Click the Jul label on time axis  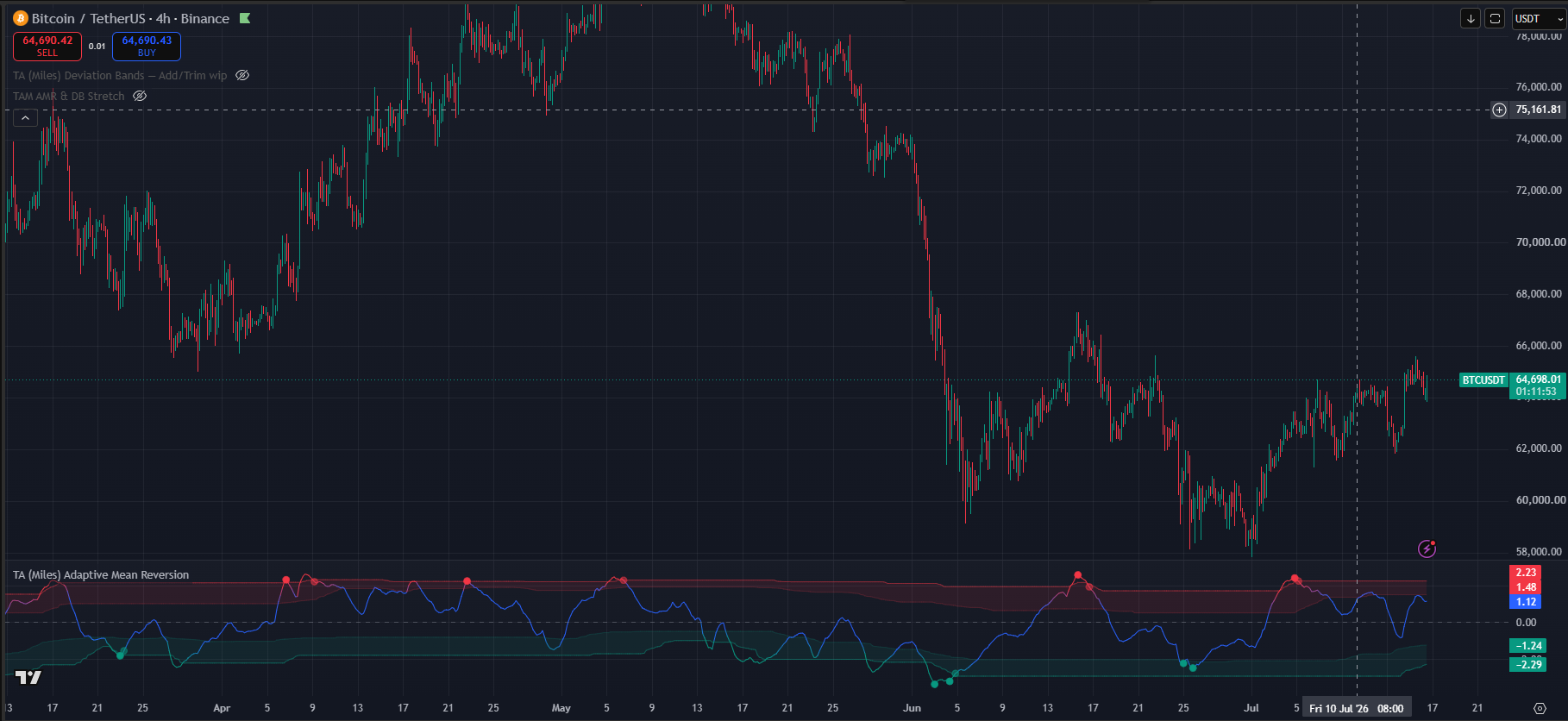[x=1251, y=708]
